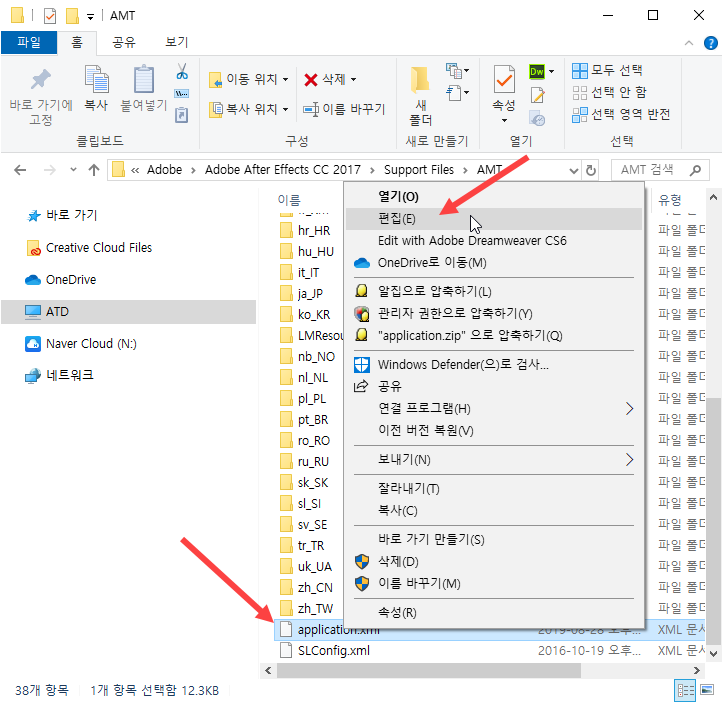The image size is (723, 703).
Task: Click the Cut scissors icon
Action: point(182,71)
